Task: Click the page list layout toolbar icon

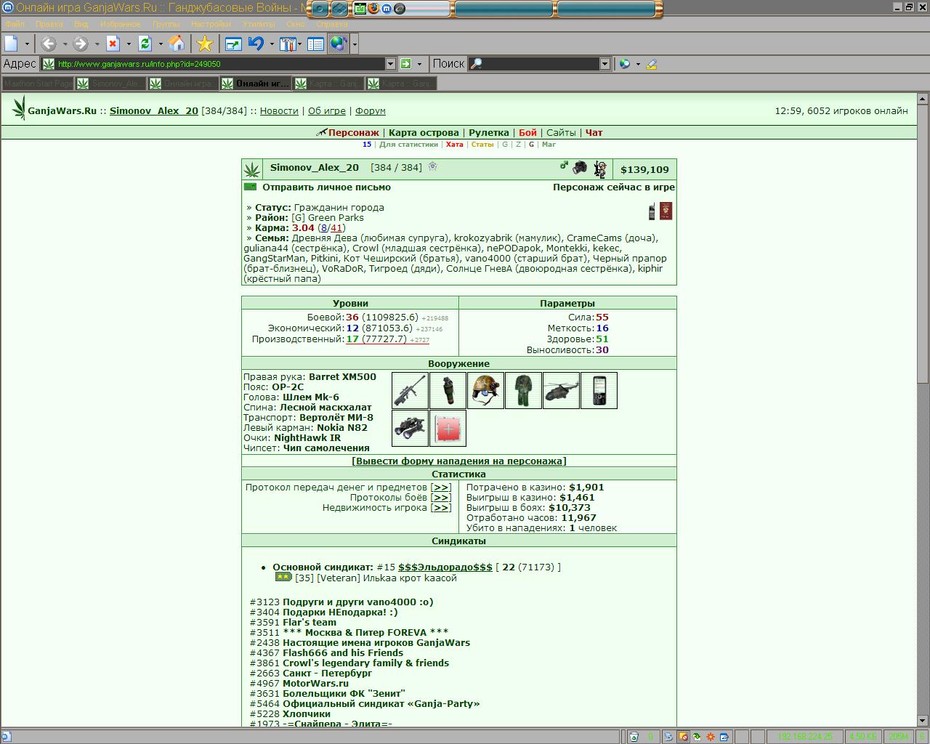Action: [315, 43]
